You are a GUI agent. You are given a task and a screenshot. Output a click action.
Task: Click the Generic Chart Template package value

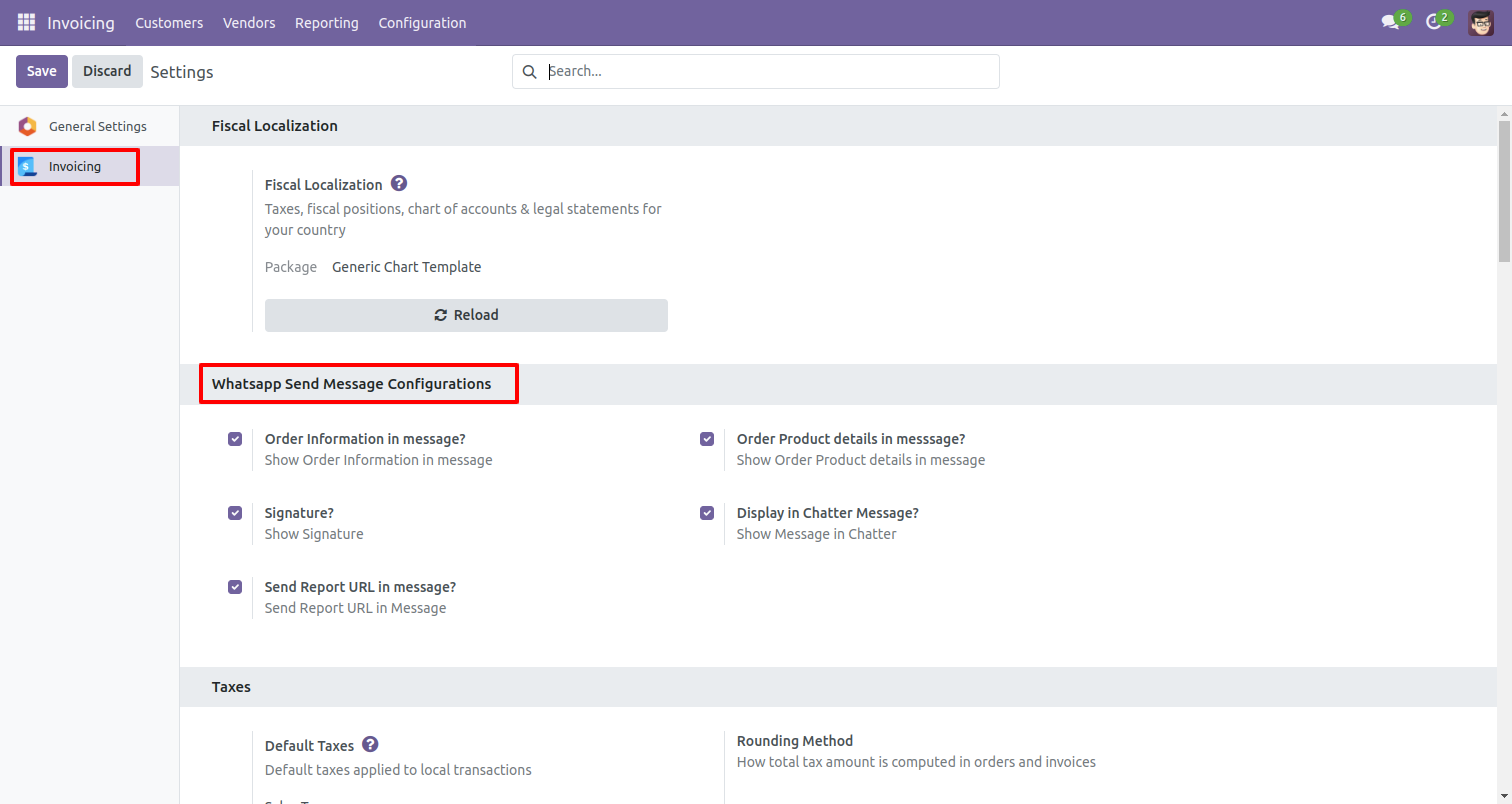(x=407, y=267)
